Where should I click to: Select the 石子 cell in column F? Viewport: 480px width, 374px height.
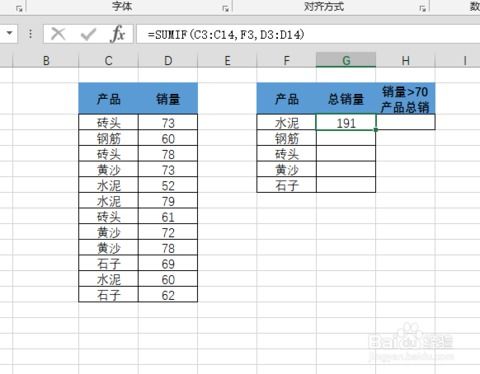286,185
